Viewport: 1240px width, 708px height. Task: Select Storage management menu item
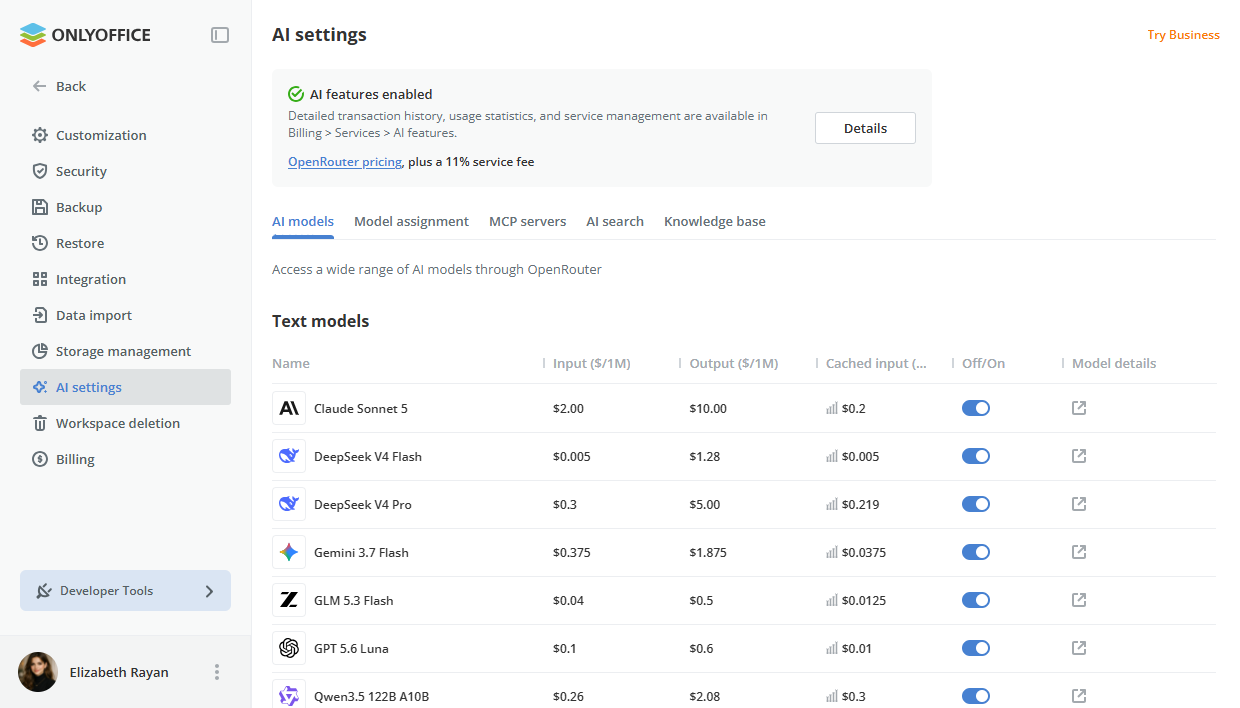click(x=125, y=351)
